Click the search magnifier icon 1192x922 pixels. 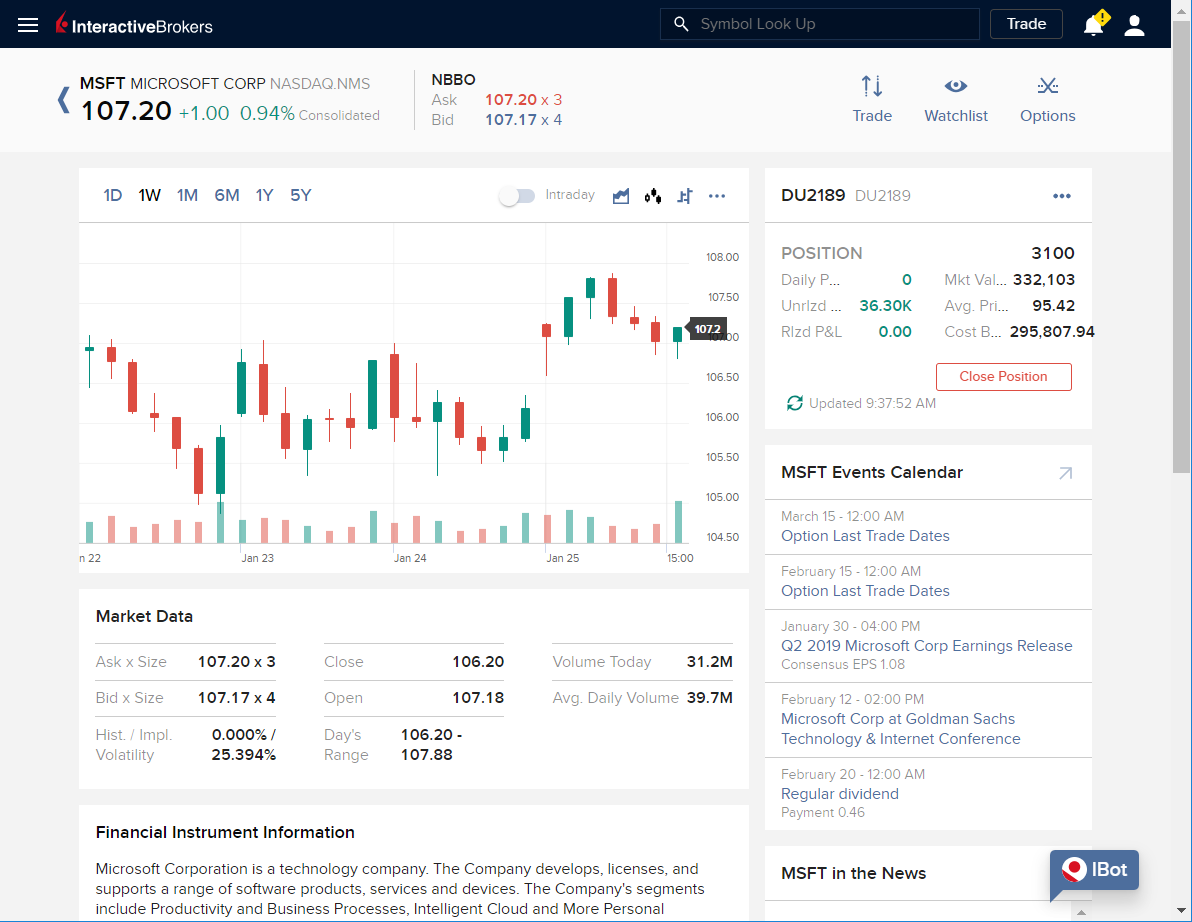tap(681, 24)
